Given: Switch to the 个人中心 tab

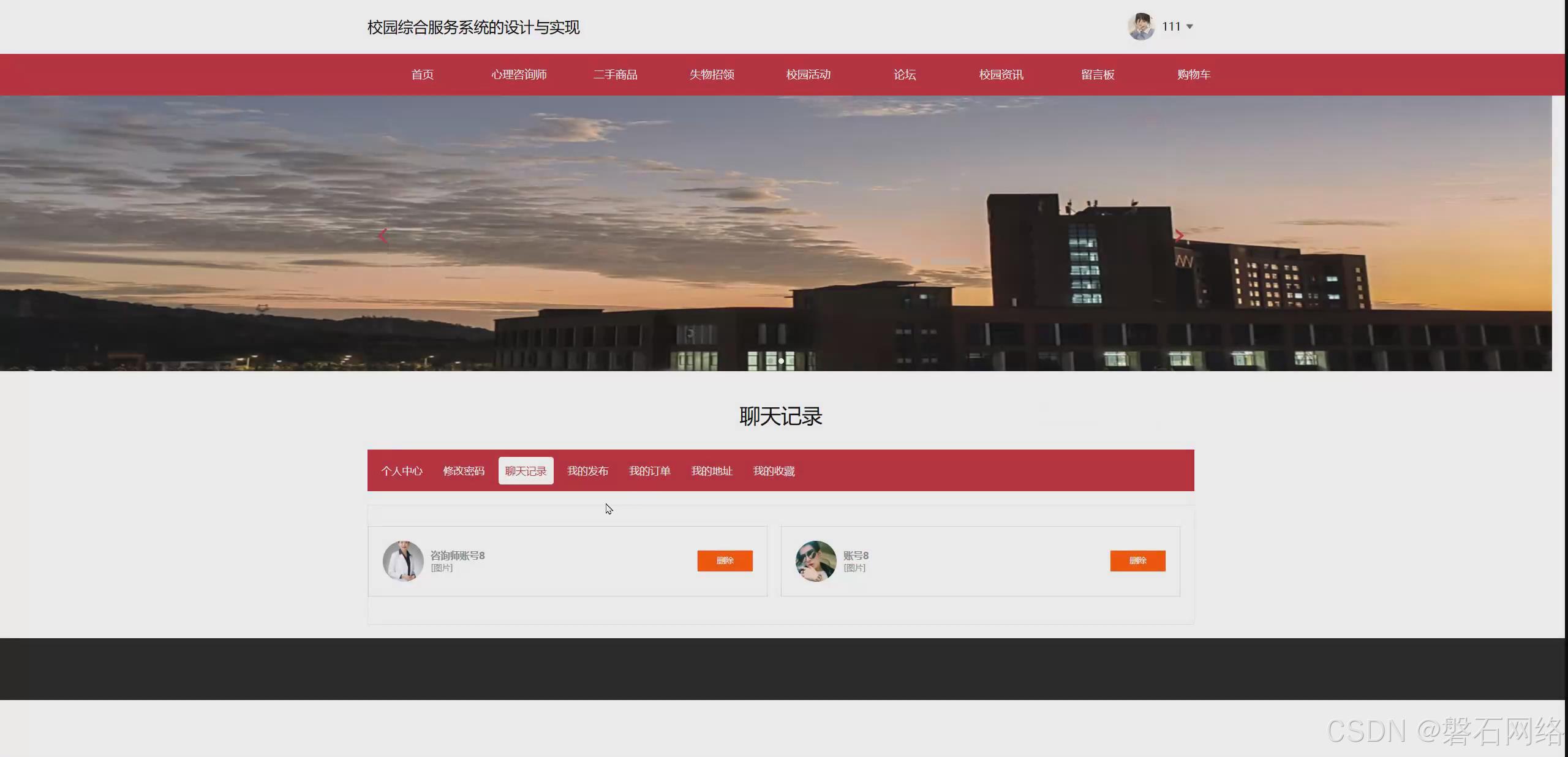Looking at the screenshot, I should tap(402, 471).
